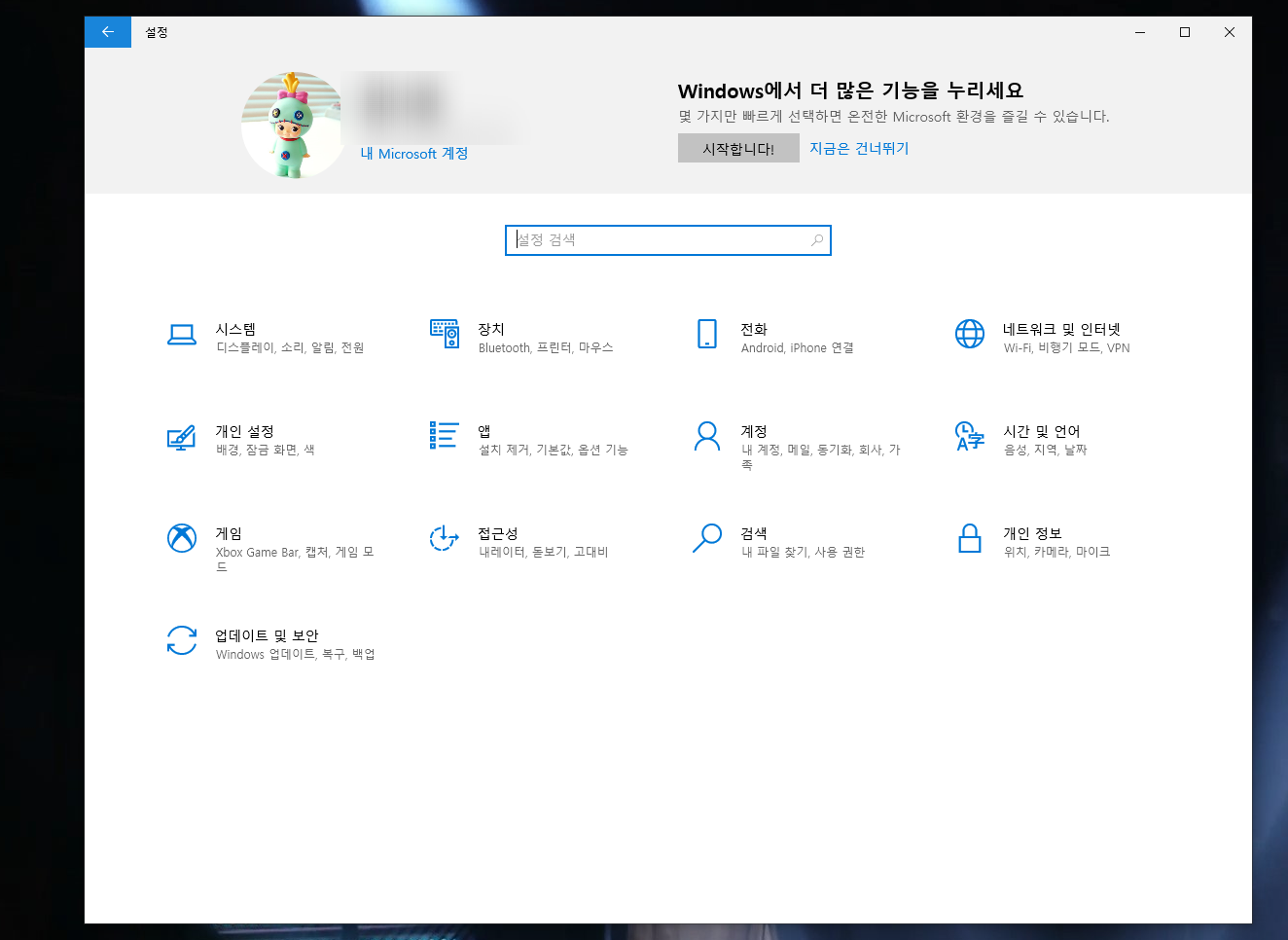
Task: Click 'Android, iPhone 연결' description
Action: point(798,348)
